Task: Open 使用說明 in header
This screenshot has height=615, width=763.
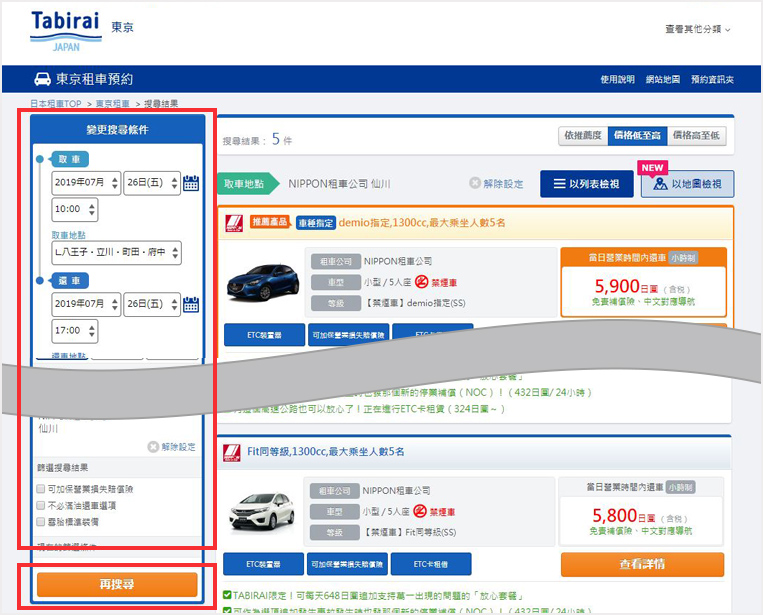Action: 618,79
